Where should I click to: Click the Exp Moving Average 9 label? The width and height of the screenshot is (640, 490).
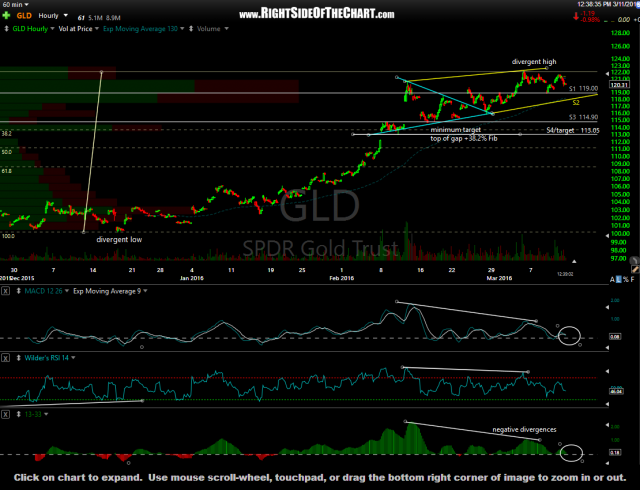pos(107,291)
